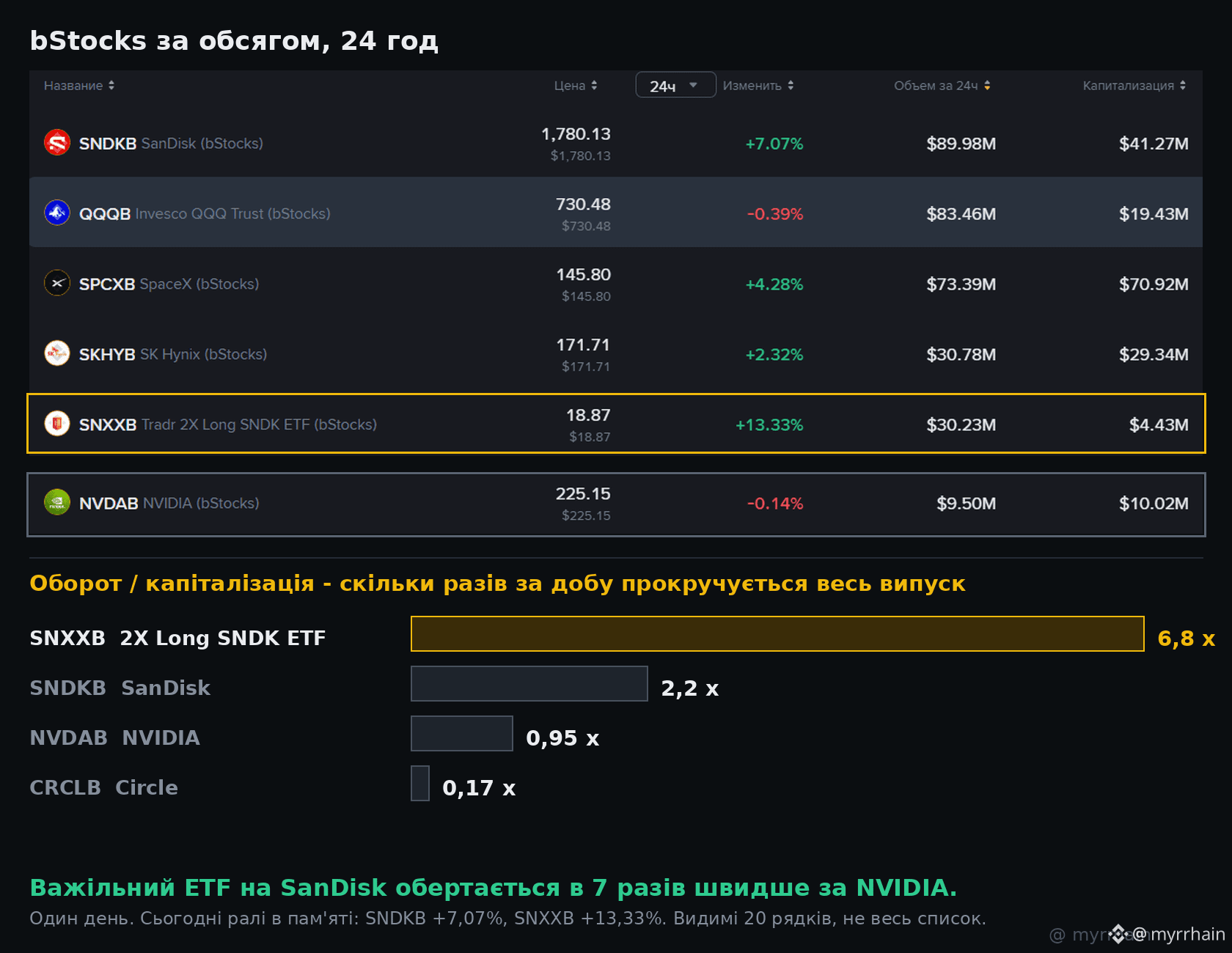Open the SKHYB SK Hynix (bStocks) link
Viewport: 1232px width, 953px height.
[x=173, y=354]
